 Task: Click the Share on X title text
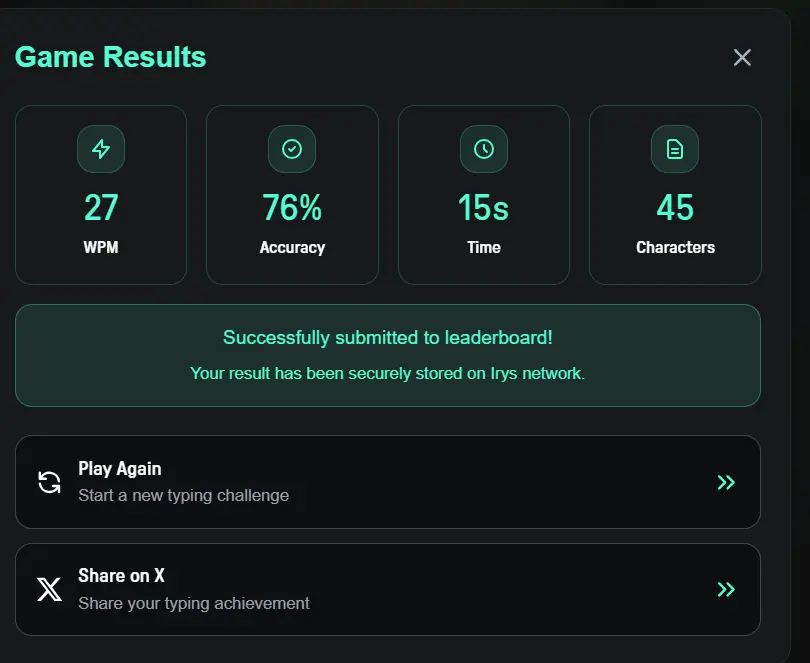pos(121,575)
